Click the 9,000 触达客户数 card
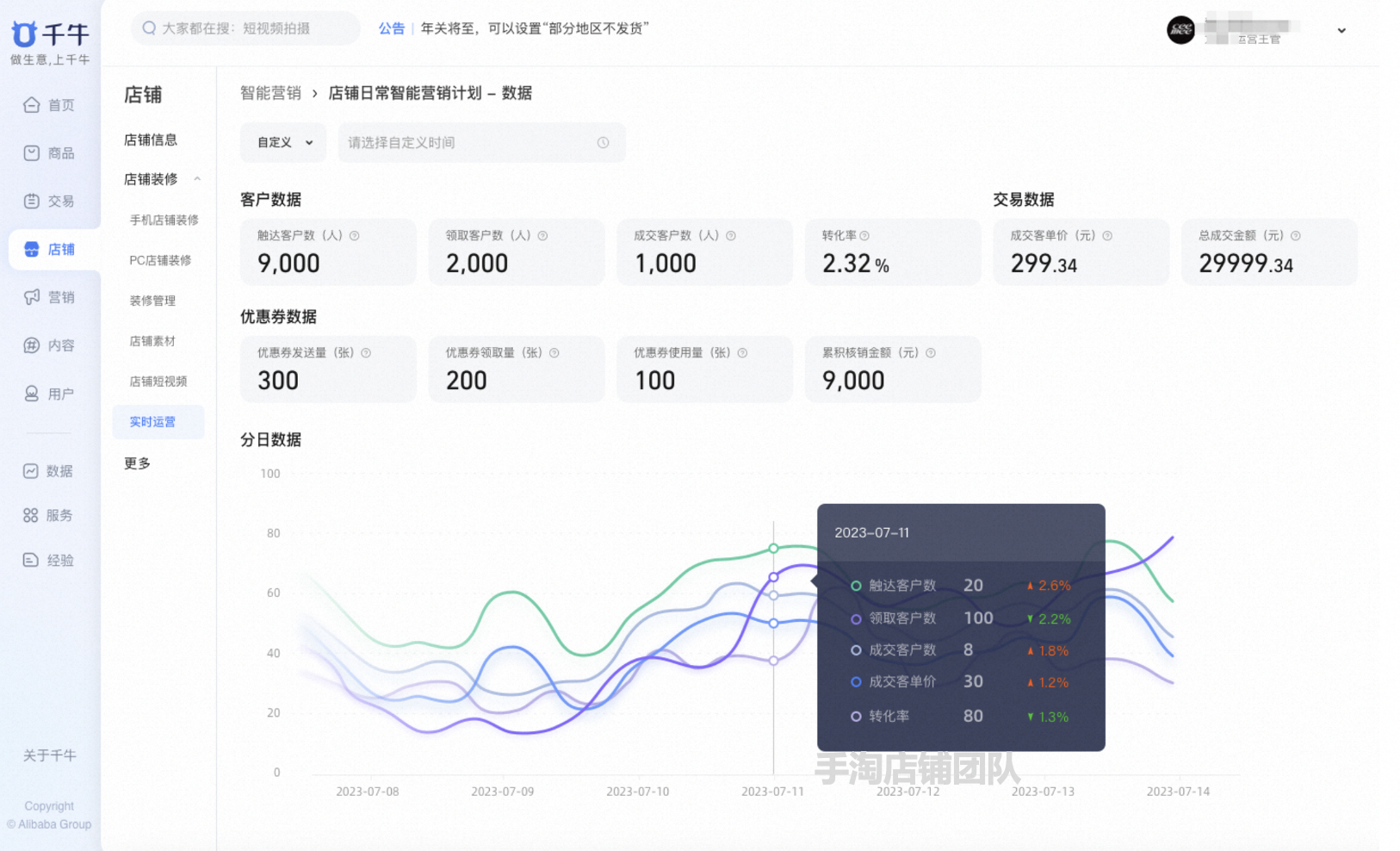The image size is (1400, 851). 328,252
